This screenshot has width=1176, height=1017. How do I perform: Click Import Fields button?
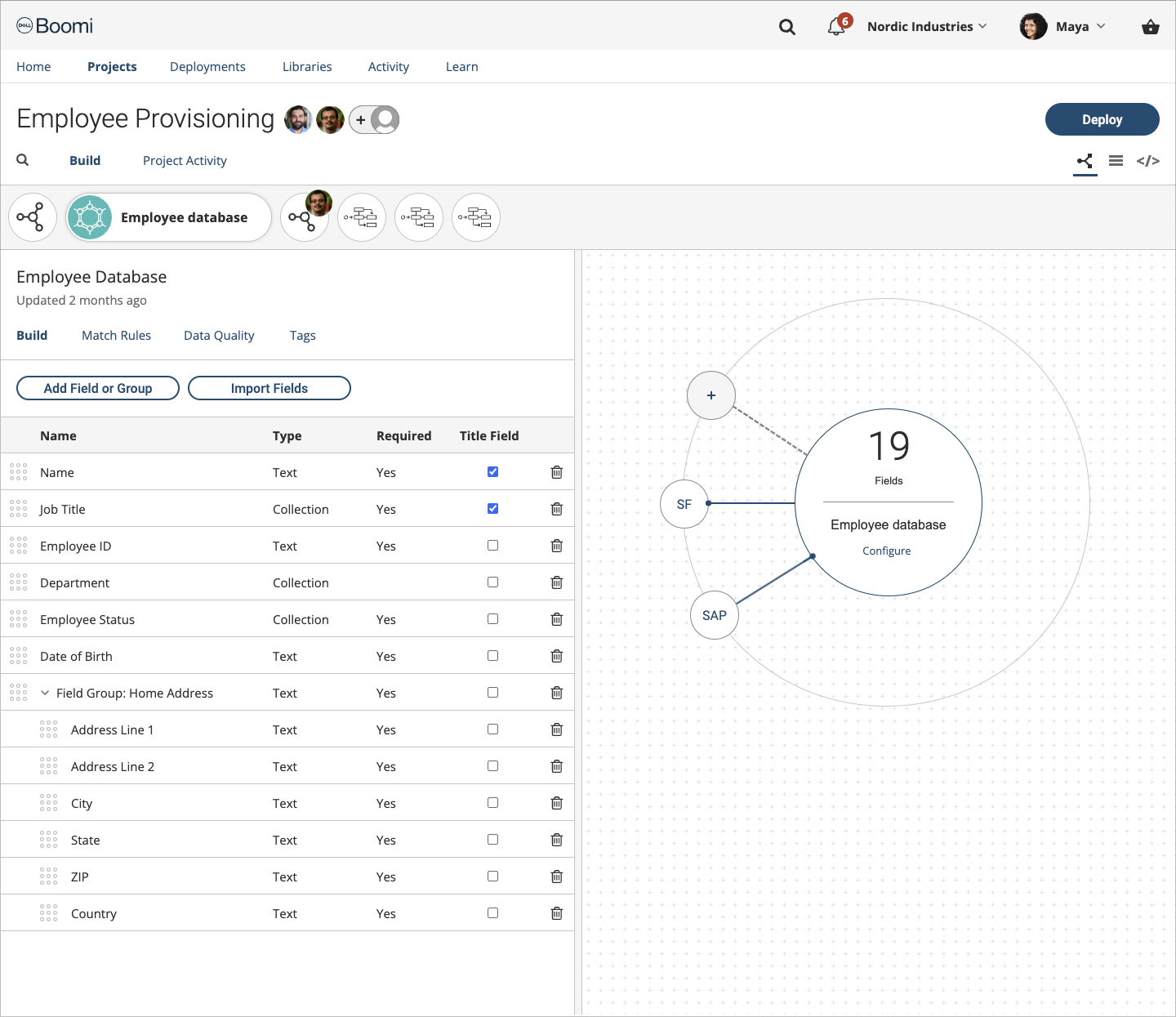tap(269, 388)
